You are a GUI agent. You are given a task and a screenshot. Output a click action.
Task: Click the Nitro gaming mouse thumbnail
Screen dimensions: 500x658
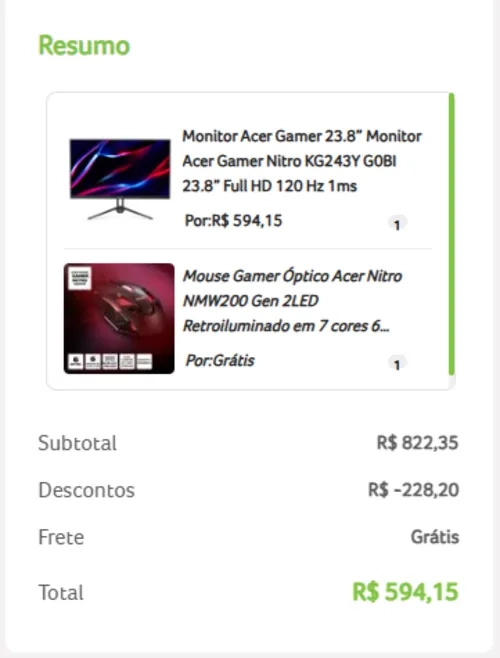click(x=119, y=319)
